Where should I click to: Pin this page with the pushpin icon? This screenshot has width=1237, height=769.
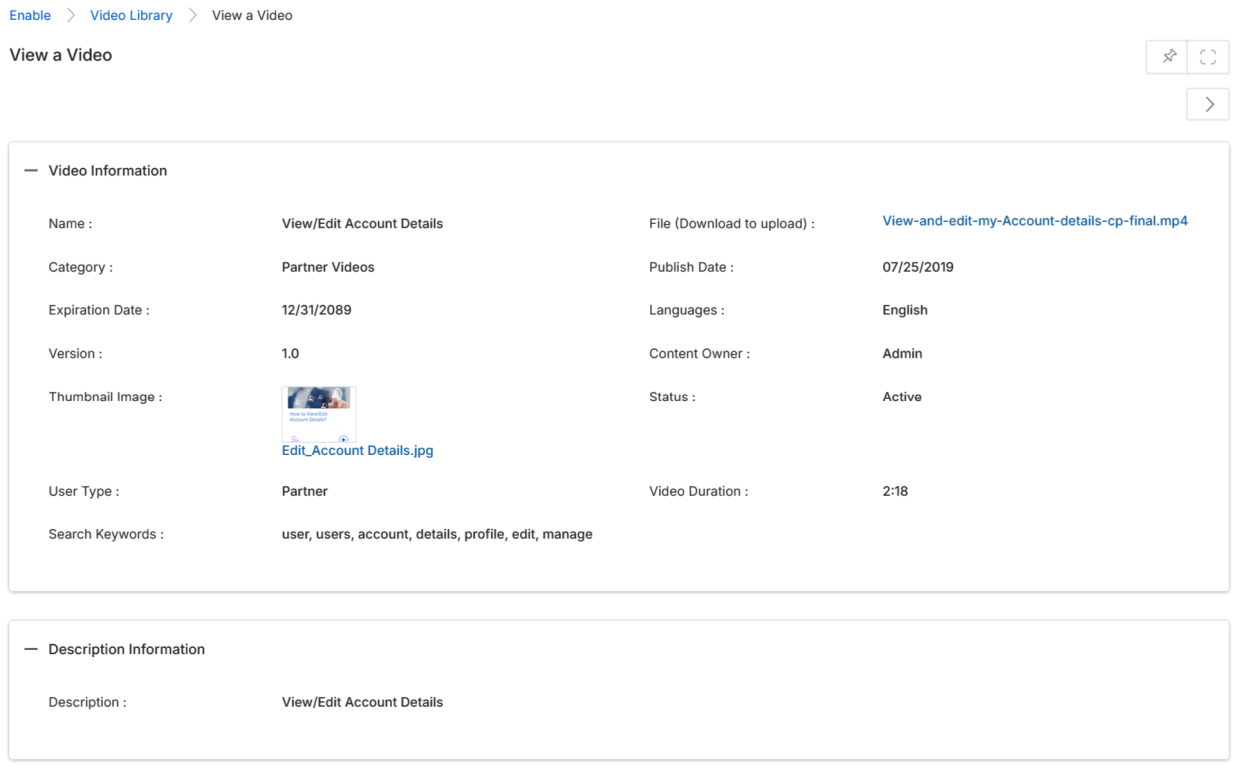click(1167, 57)
